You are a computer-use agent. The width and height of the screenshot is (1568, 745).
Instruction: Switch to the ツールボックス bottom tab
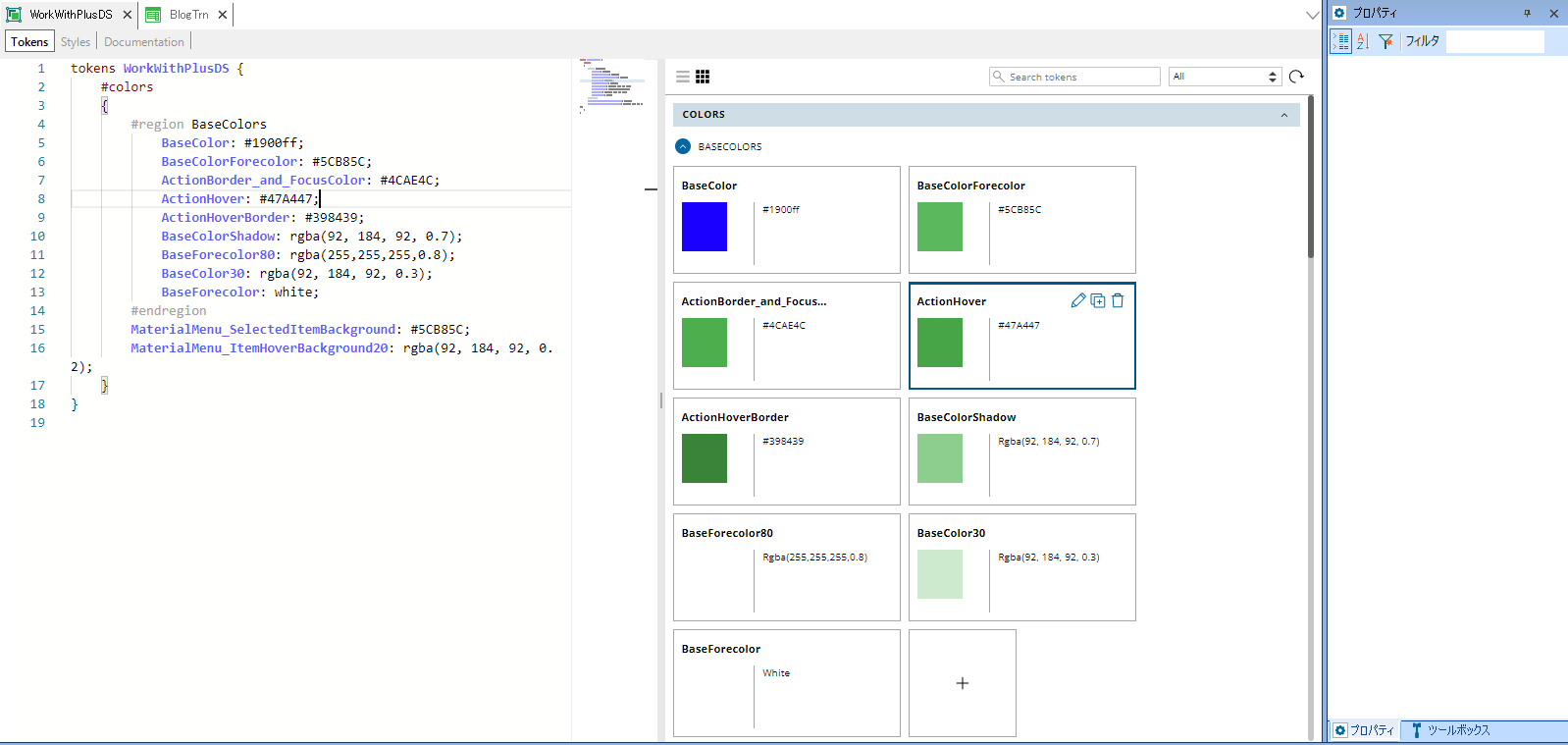click(1450, 730)
